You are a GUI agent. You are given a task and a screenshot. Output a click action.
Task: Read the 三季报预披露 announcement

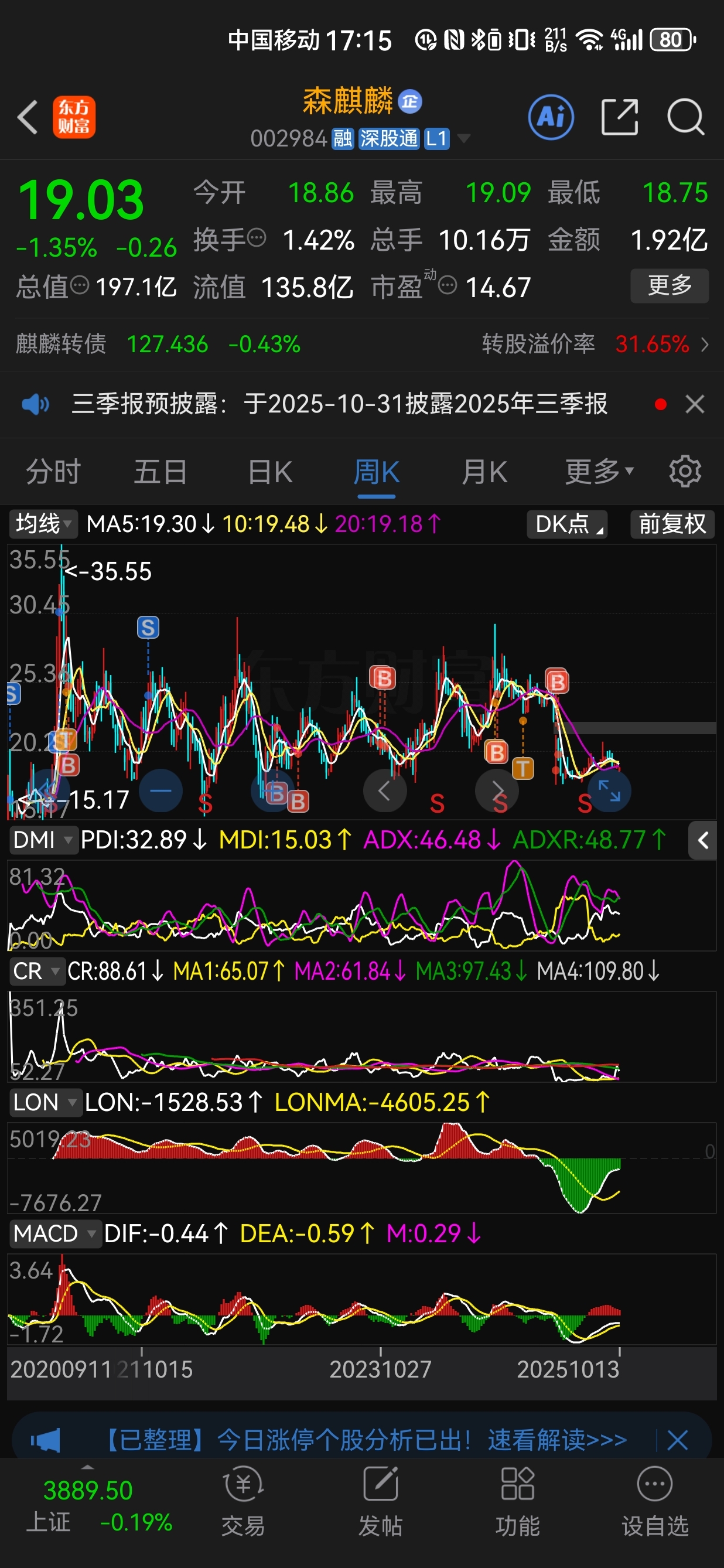point(340,404)
